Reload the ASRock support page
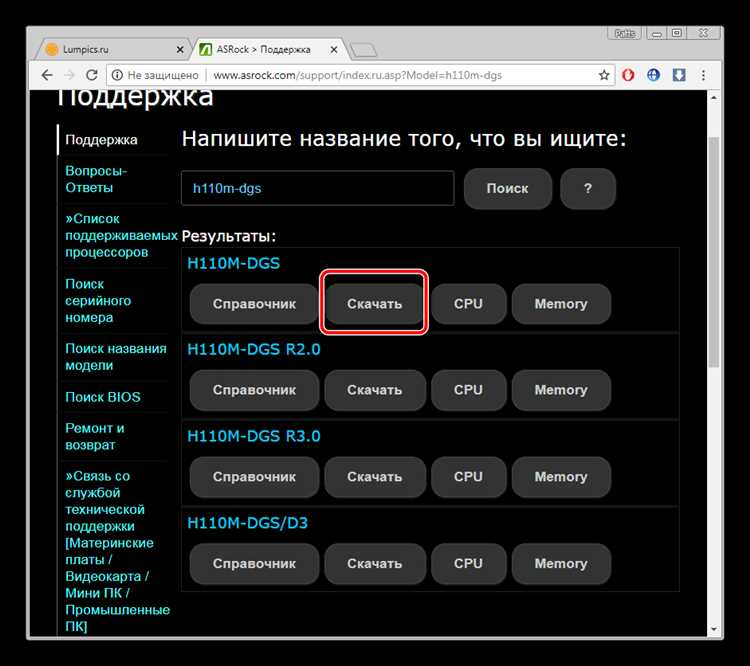 click(92, 75)
